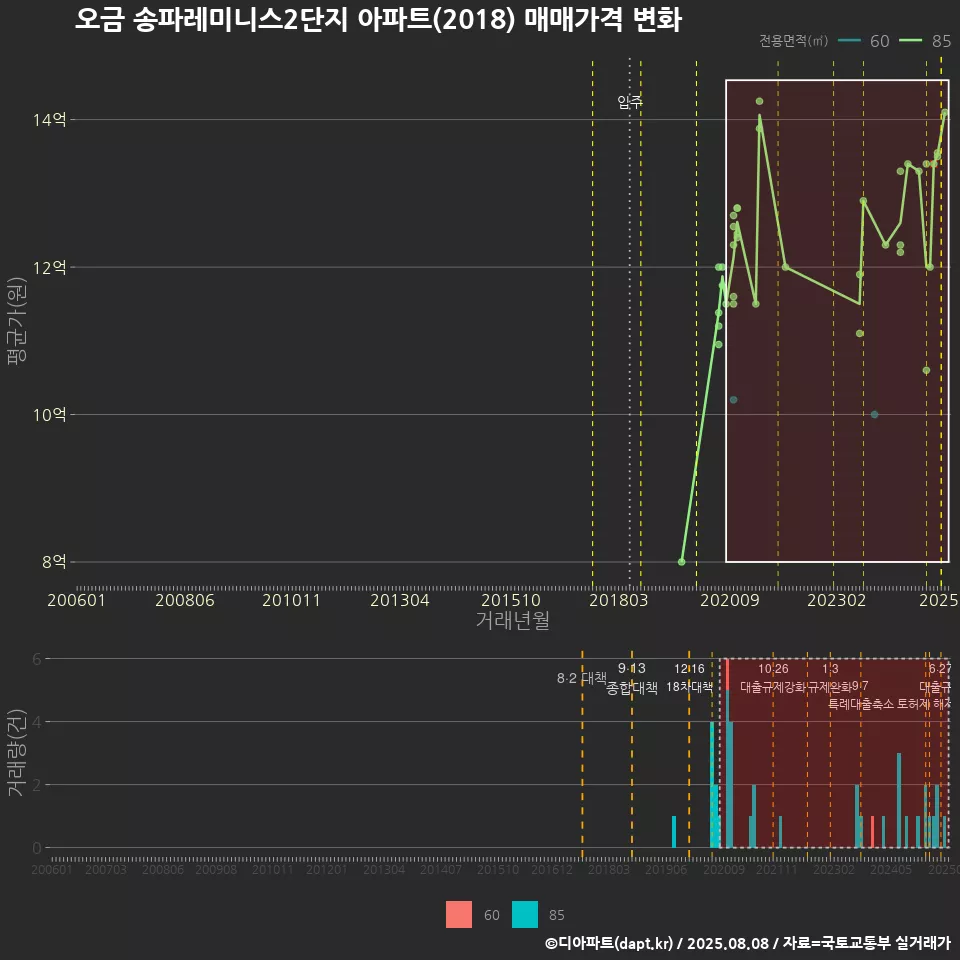Click the 9·13 종합대책 policy annotation

tap(632, 678)
